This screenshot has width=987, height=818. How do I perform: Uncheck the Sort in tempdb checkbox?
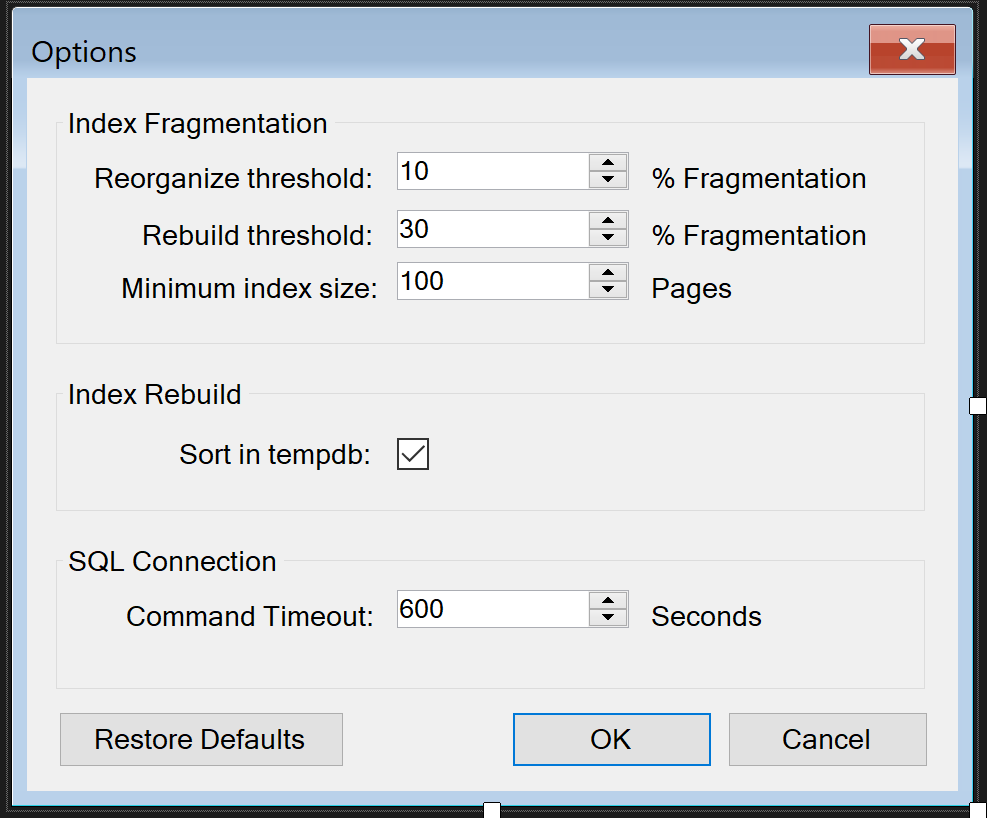413,454
